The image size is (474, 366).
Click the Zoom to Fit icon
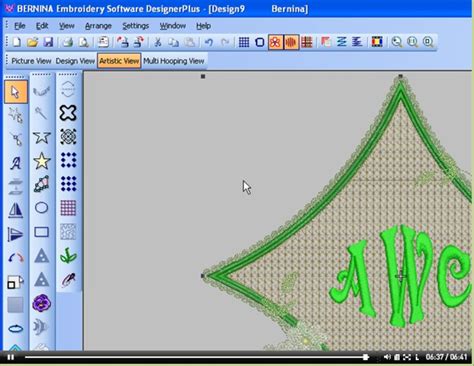coord(428,42)
